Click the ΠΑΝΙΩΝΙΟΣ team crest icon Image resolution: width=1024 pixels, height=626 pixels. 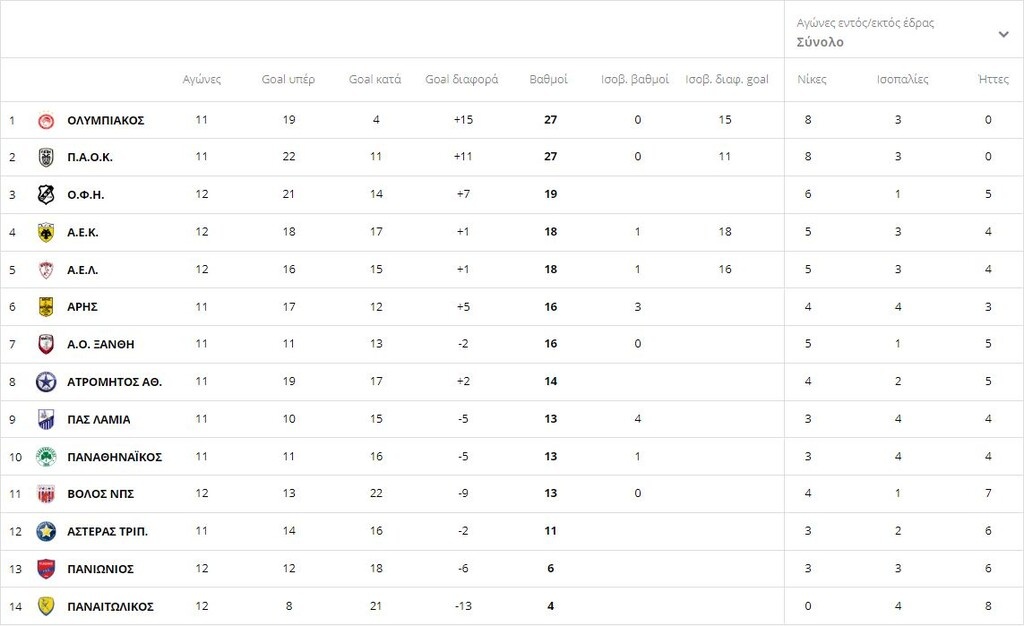point(46,569)
